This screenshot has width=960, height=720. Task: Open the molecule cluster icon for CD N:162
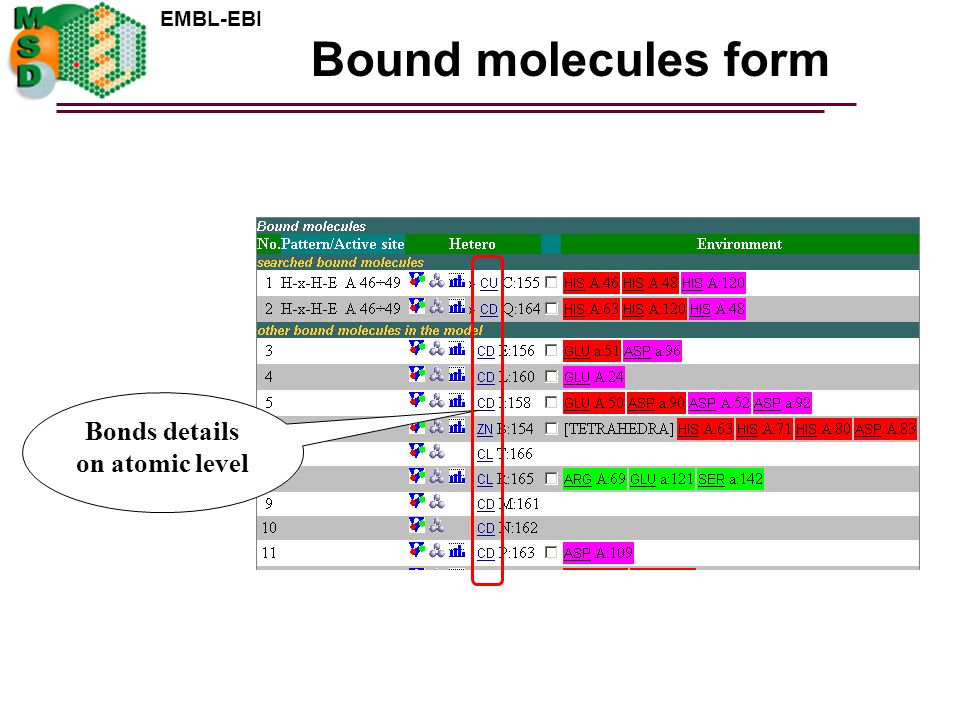point(437,525)
